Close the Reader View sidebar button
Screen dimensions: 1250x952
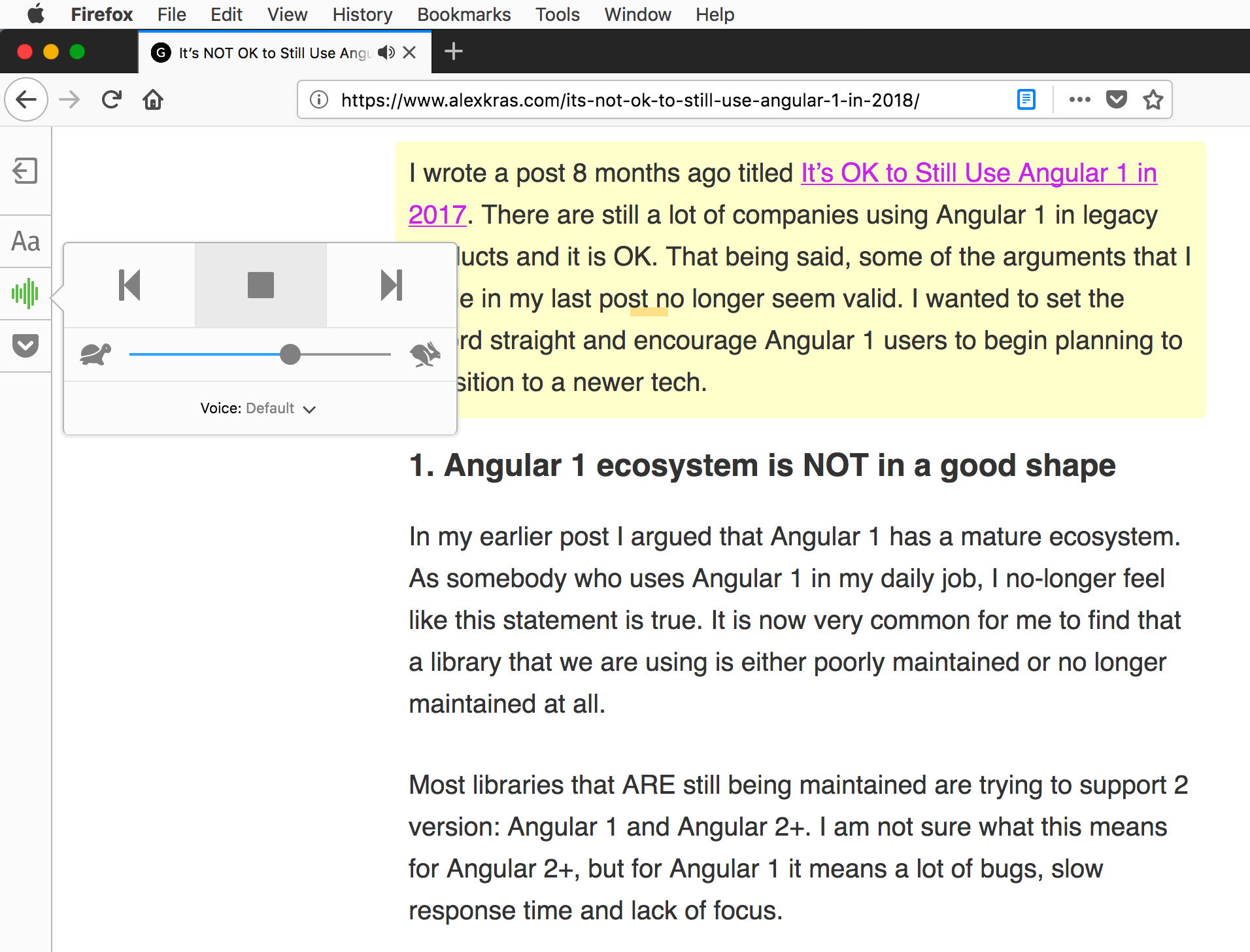(25, 171)
